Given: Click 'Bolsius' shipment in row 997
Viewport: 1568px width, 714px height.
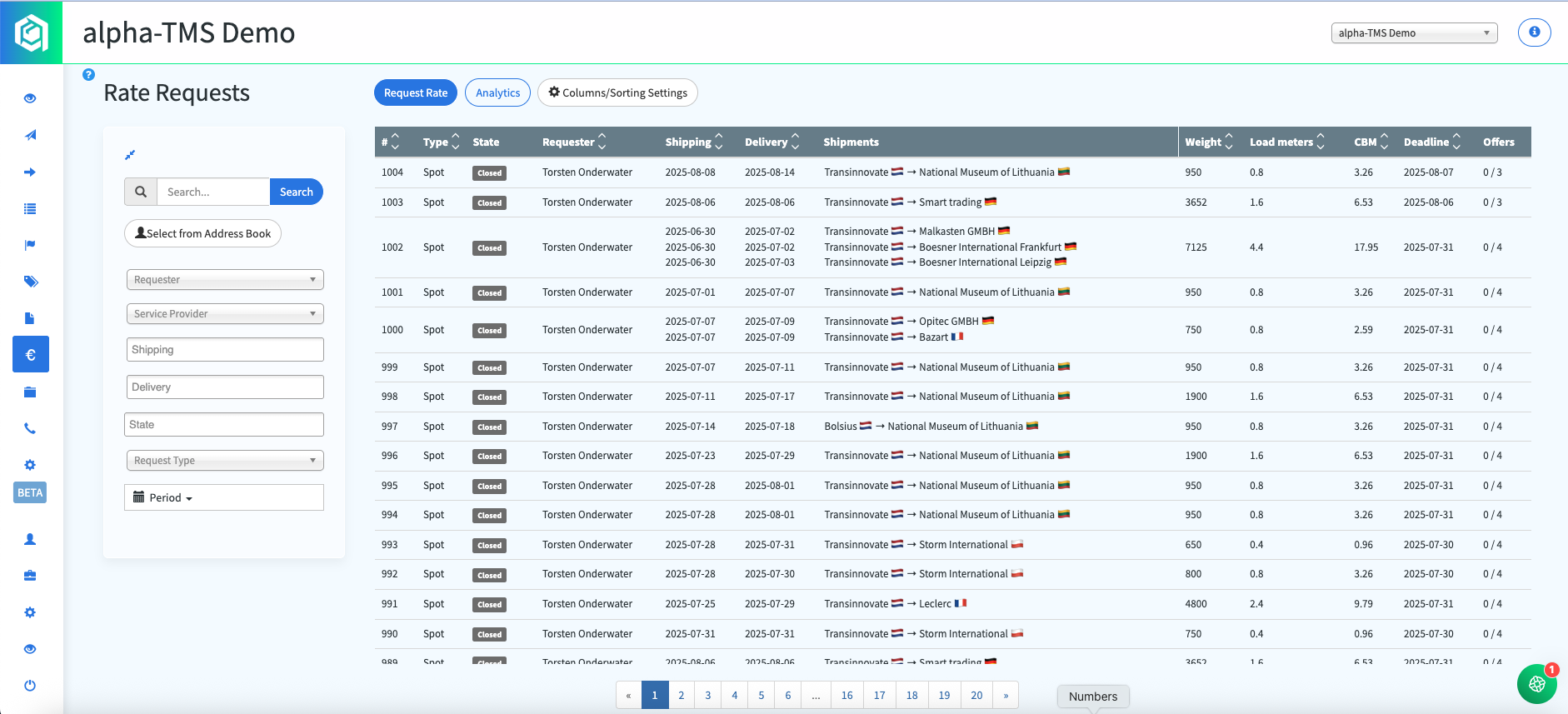Looking at the screenshot, I should (x=841, y=426).
